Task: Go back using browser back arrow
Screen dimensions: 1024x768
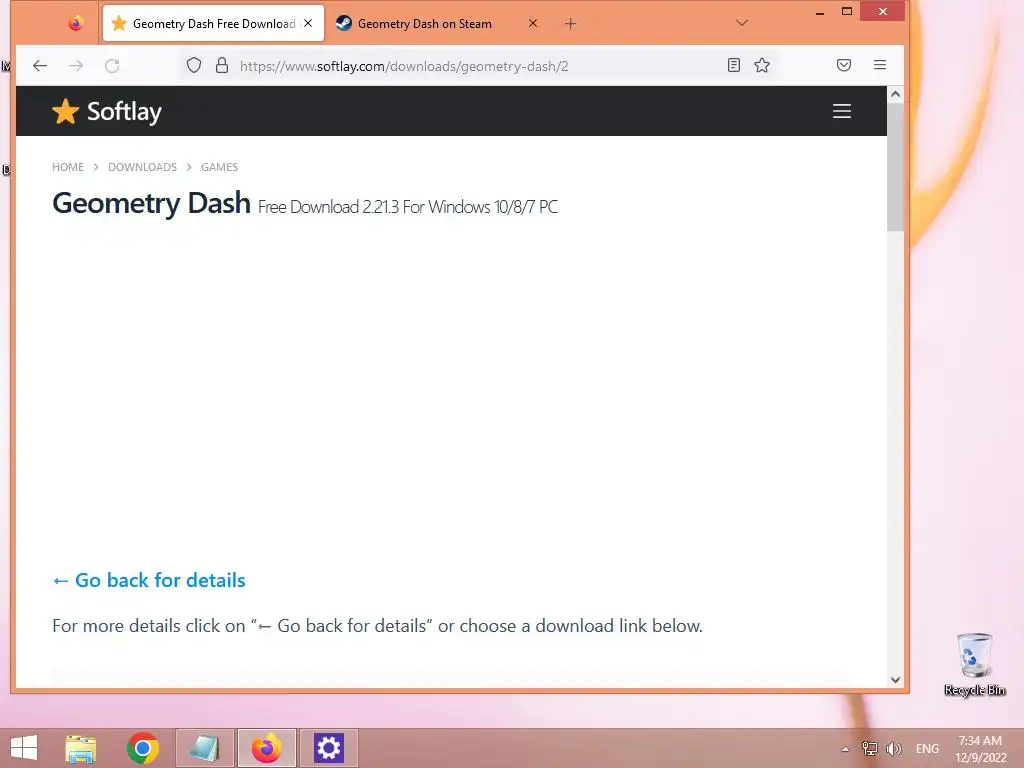Action: [x=40, y=65]
